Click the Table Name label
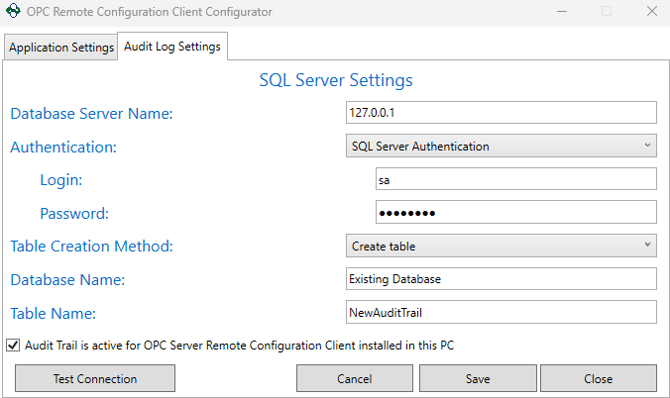Image resolution: width=670 pixels, height=398 pixels. 53,313
